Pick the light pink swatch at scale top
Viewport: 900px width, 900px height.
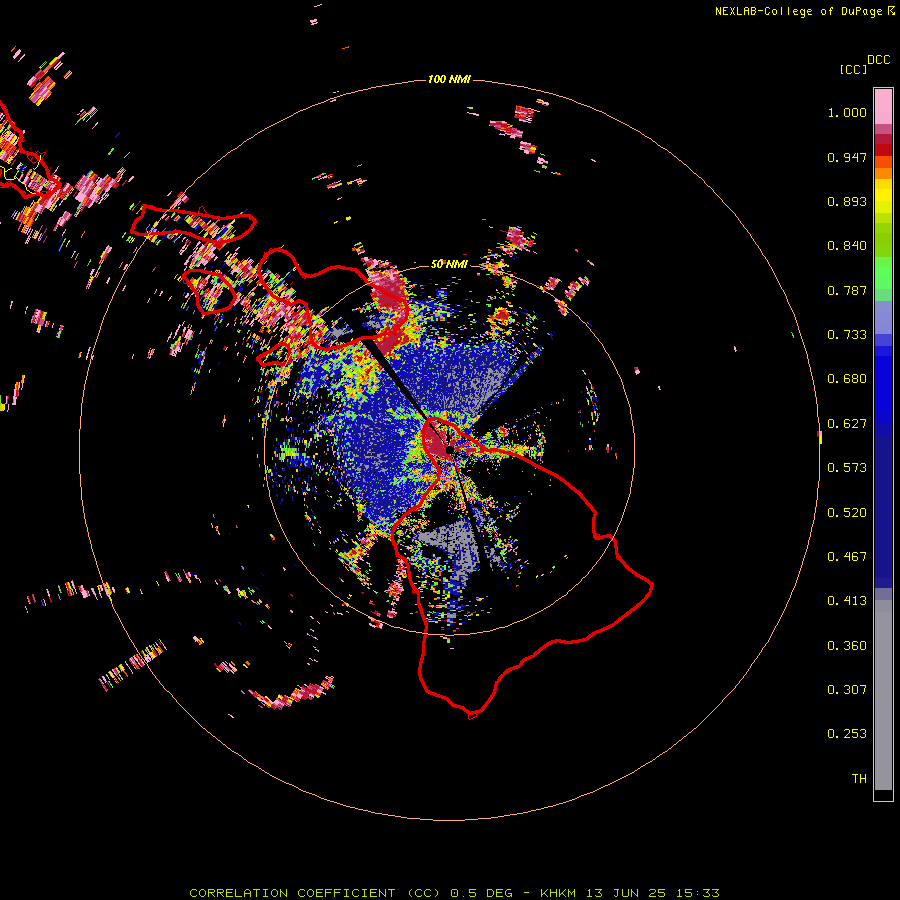point(883,106)
